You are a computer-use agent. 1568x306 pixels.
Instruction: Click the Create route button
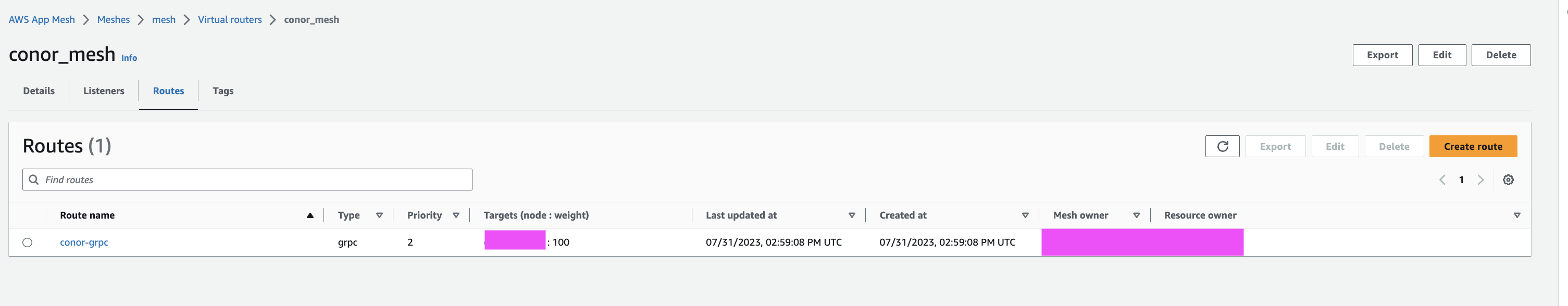click(1473, 146)
